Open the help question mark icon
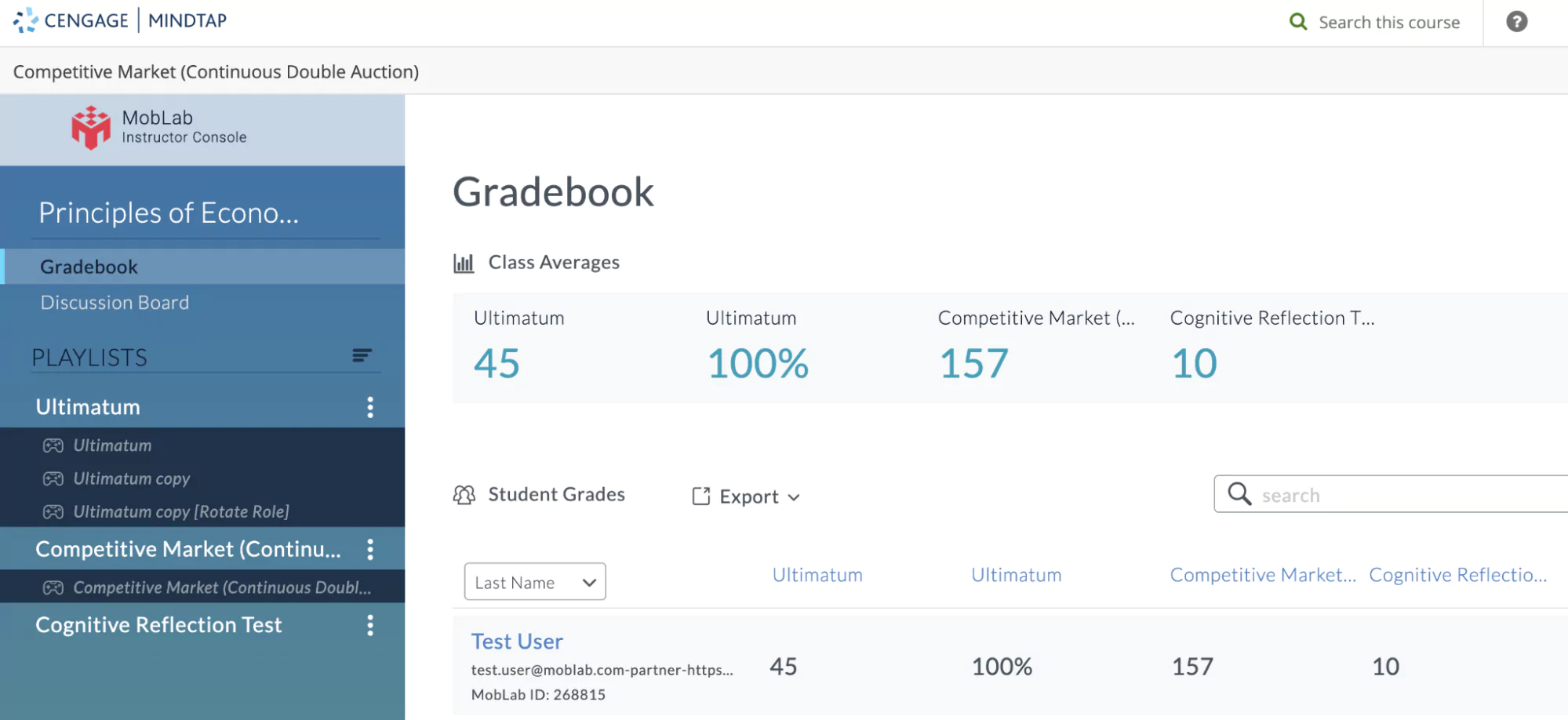This screenshot has height=720, width=1568. (1516, 21)
